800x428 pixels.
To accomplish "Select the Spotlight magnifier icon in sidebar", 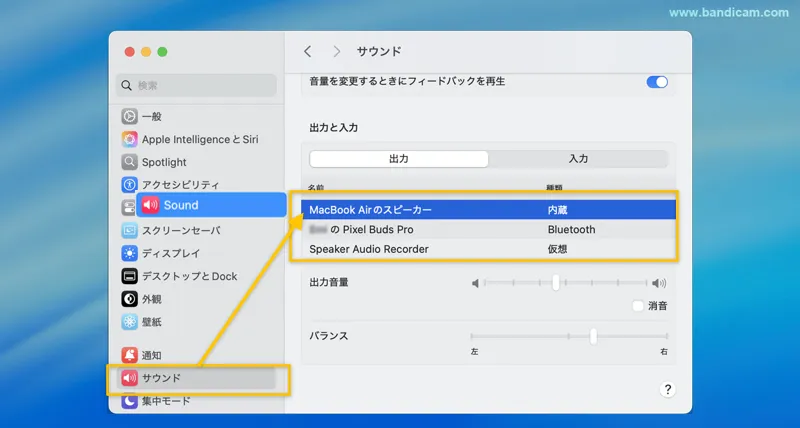I will point(130,162).
